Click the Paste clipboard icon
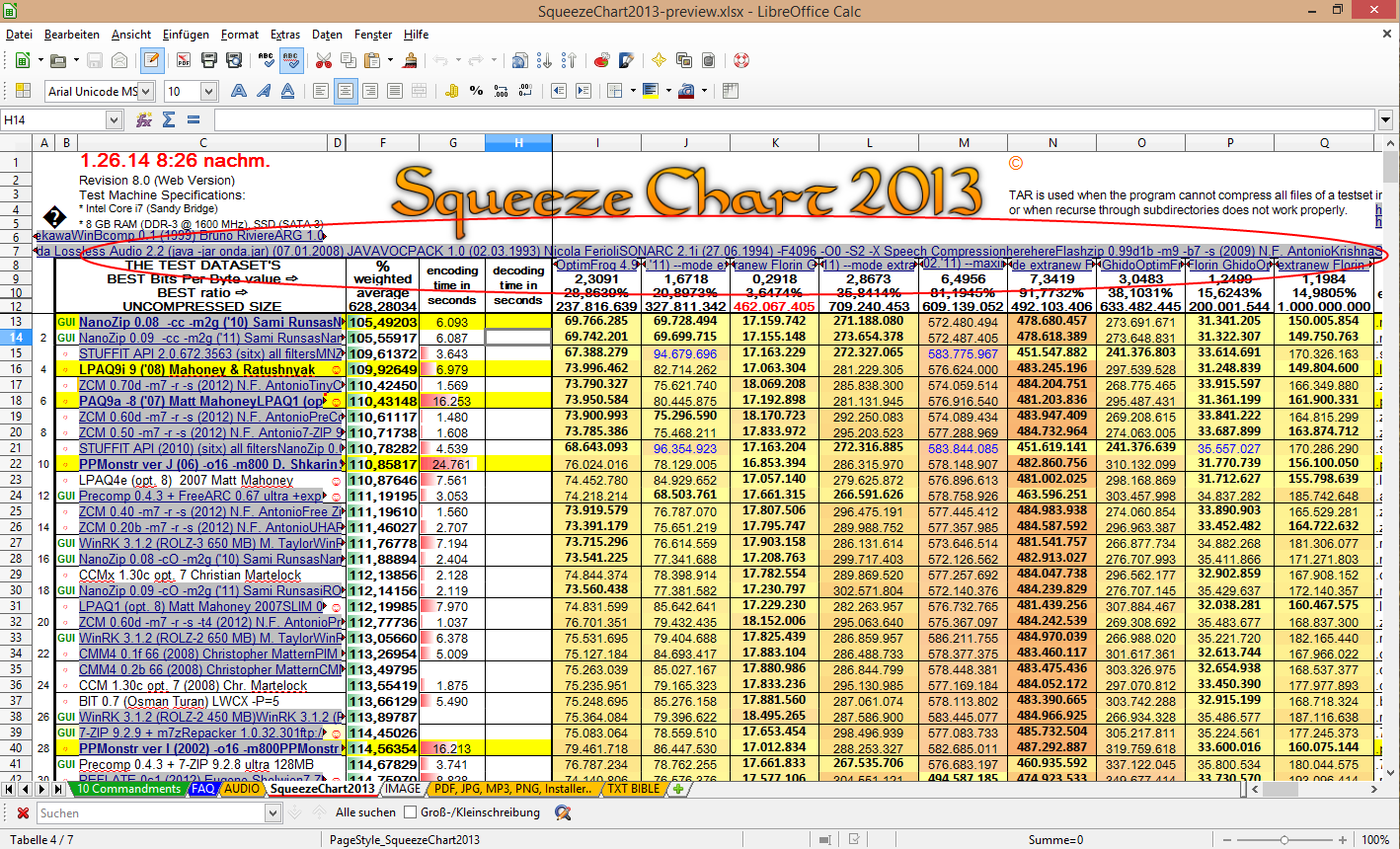Viewport: 1400px width, 849px height. 371,60
